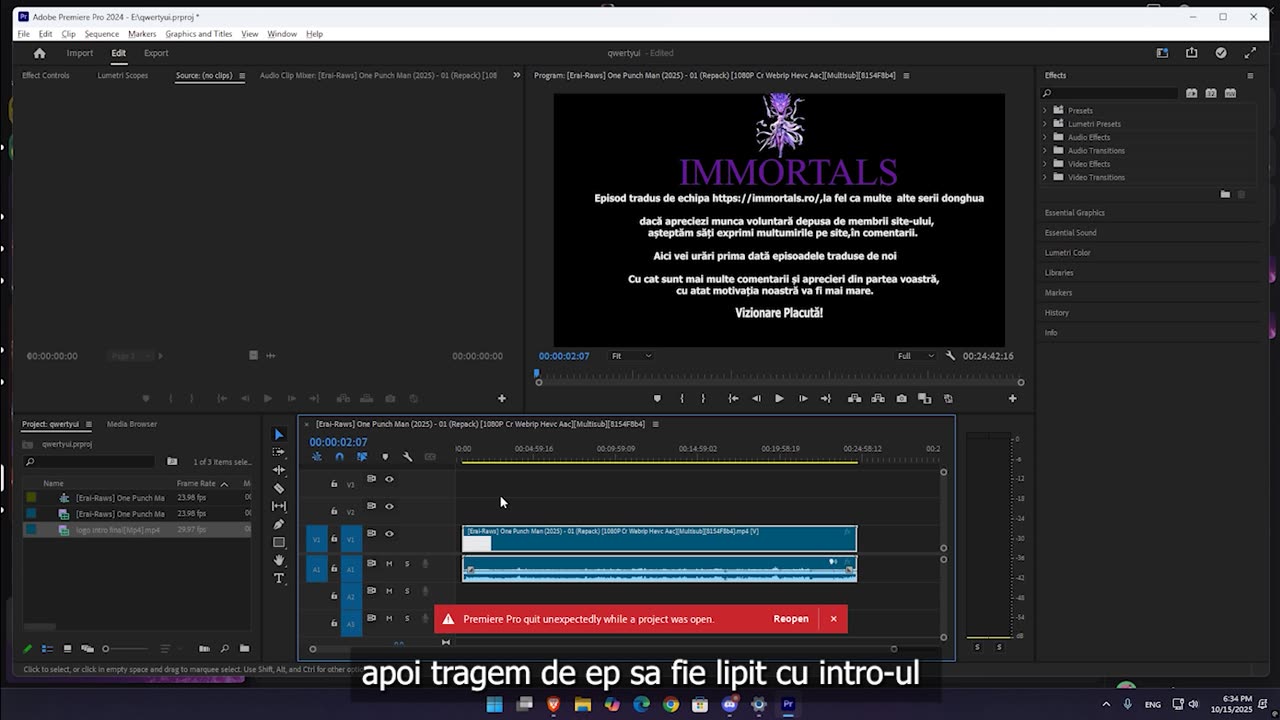This screenshot has width=1280, height=720.
Task: Click the Home icon in workspace bar
Action: (39, 53)
